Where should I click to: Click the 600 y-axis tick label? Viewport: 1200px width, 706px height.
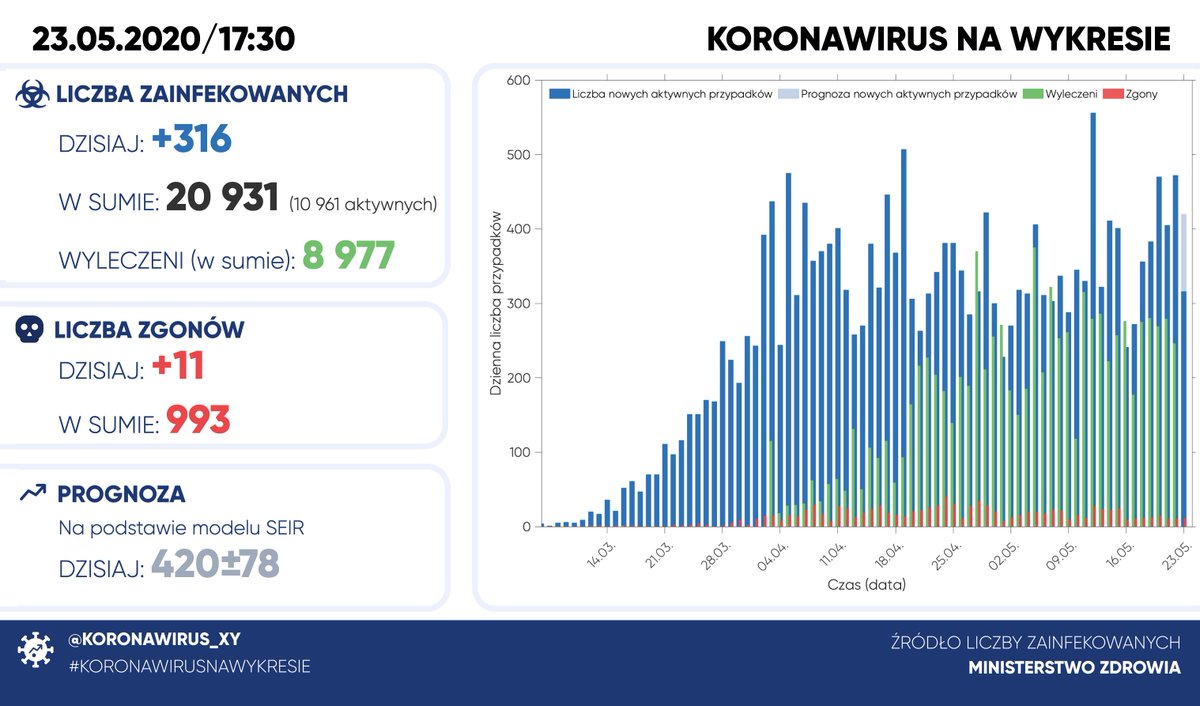coord(516,80)
